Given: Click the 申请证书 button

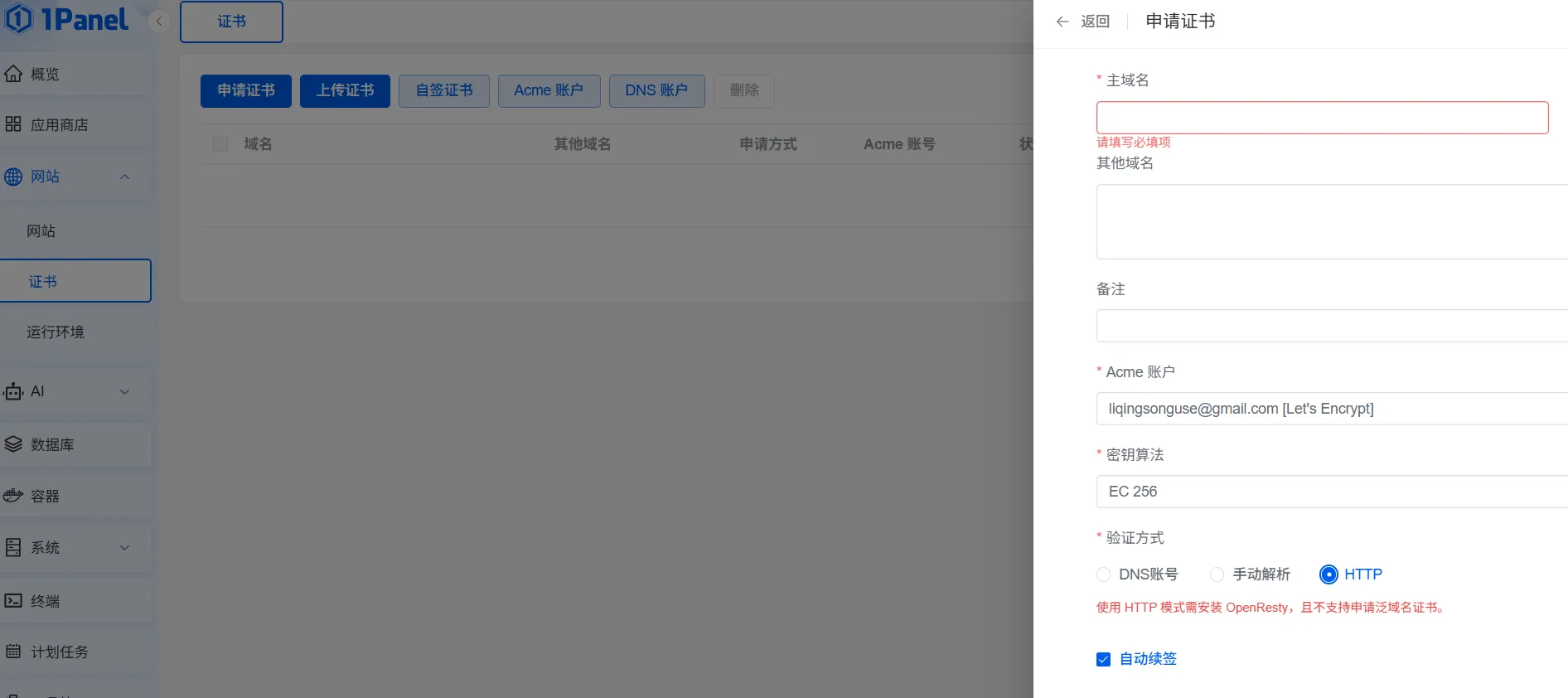Looking at the screenshot, I should pyautogui.click(x=246, y=90).
